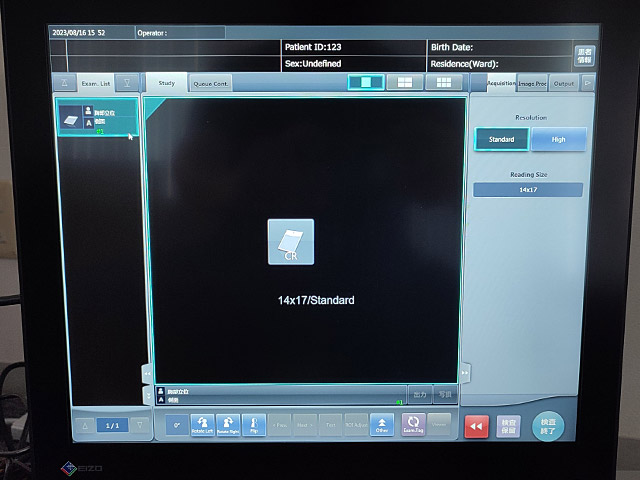640x480 pixels.
Task: Click the date and time 2023/08/16 display
Action: [79, 33]
